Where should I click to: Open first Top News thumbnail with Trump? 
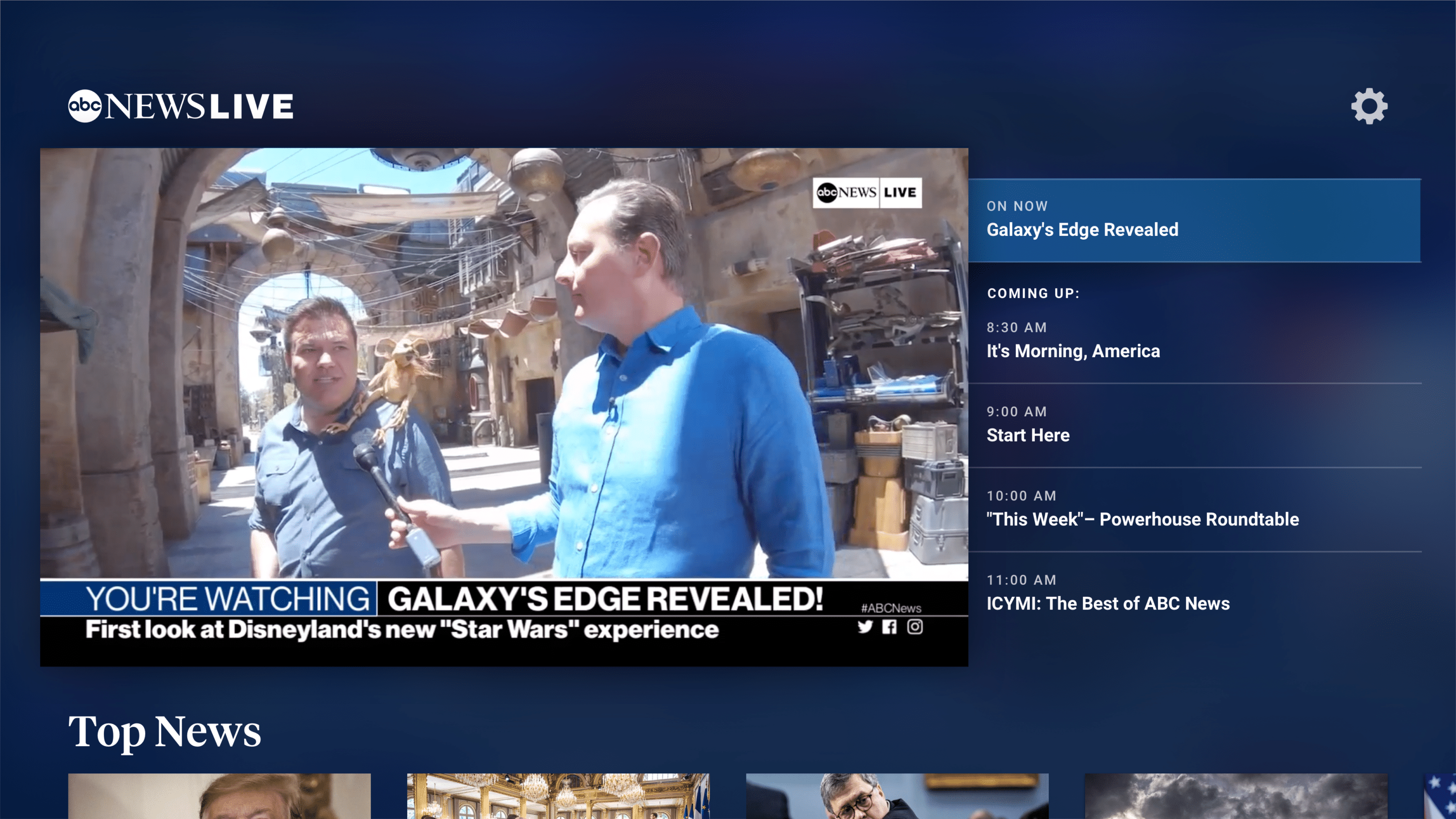click(219, 796)
